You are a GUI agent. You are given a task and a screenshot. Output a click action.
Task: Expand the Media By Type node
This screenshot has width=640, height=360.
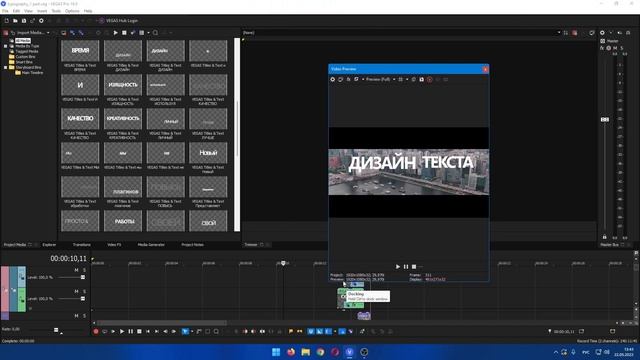6,46
